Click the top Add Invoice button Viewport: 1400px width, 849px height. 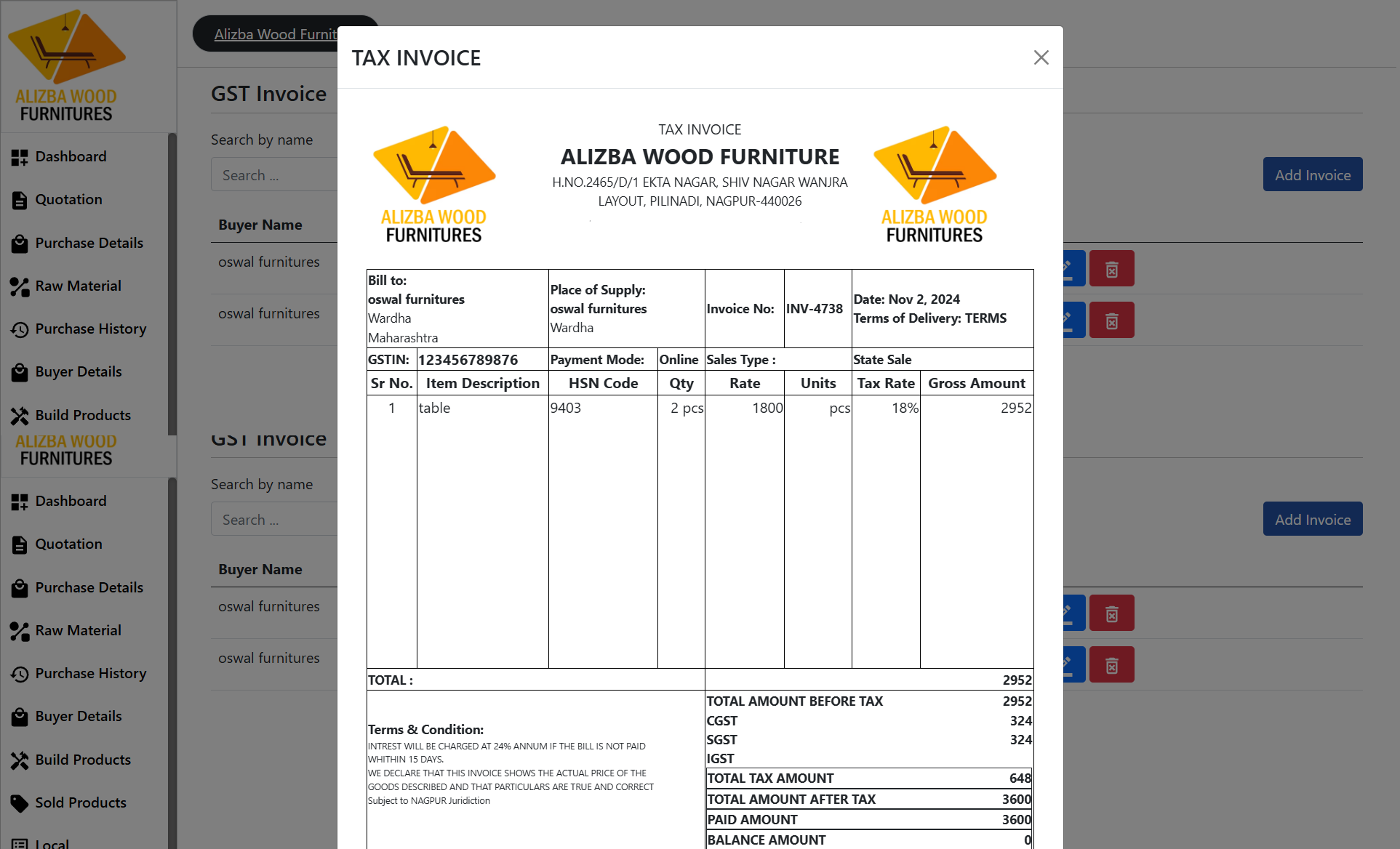coord(1312,174)
